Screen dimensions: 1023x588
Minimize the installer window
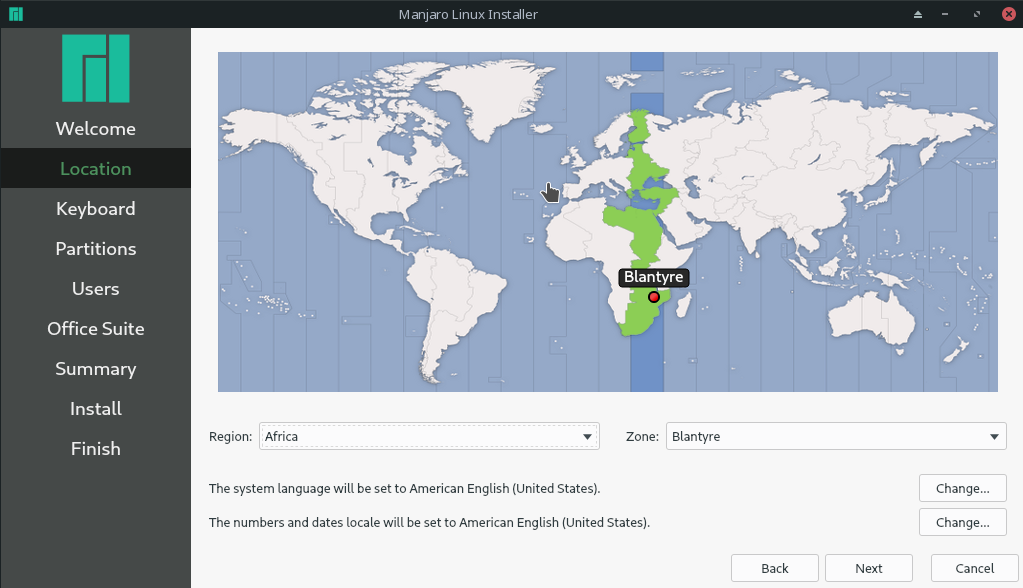click(945, 14)
